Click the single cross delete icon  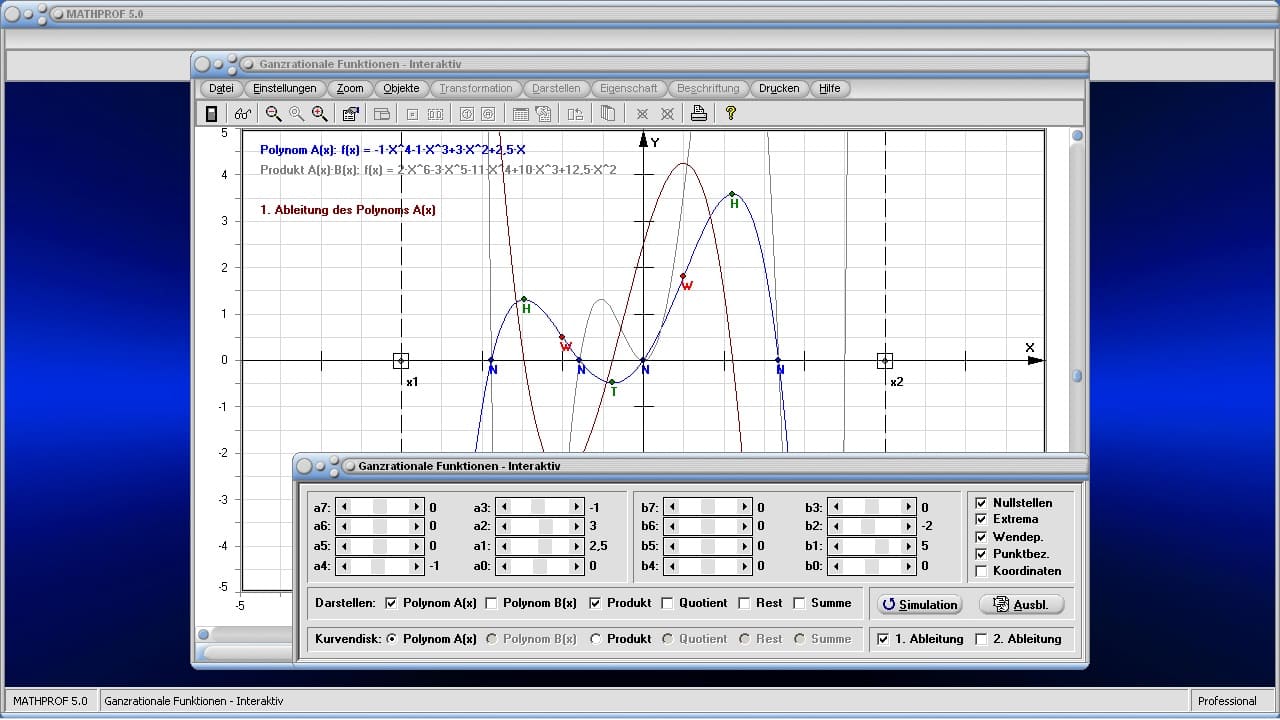click(x=642, y=114)
